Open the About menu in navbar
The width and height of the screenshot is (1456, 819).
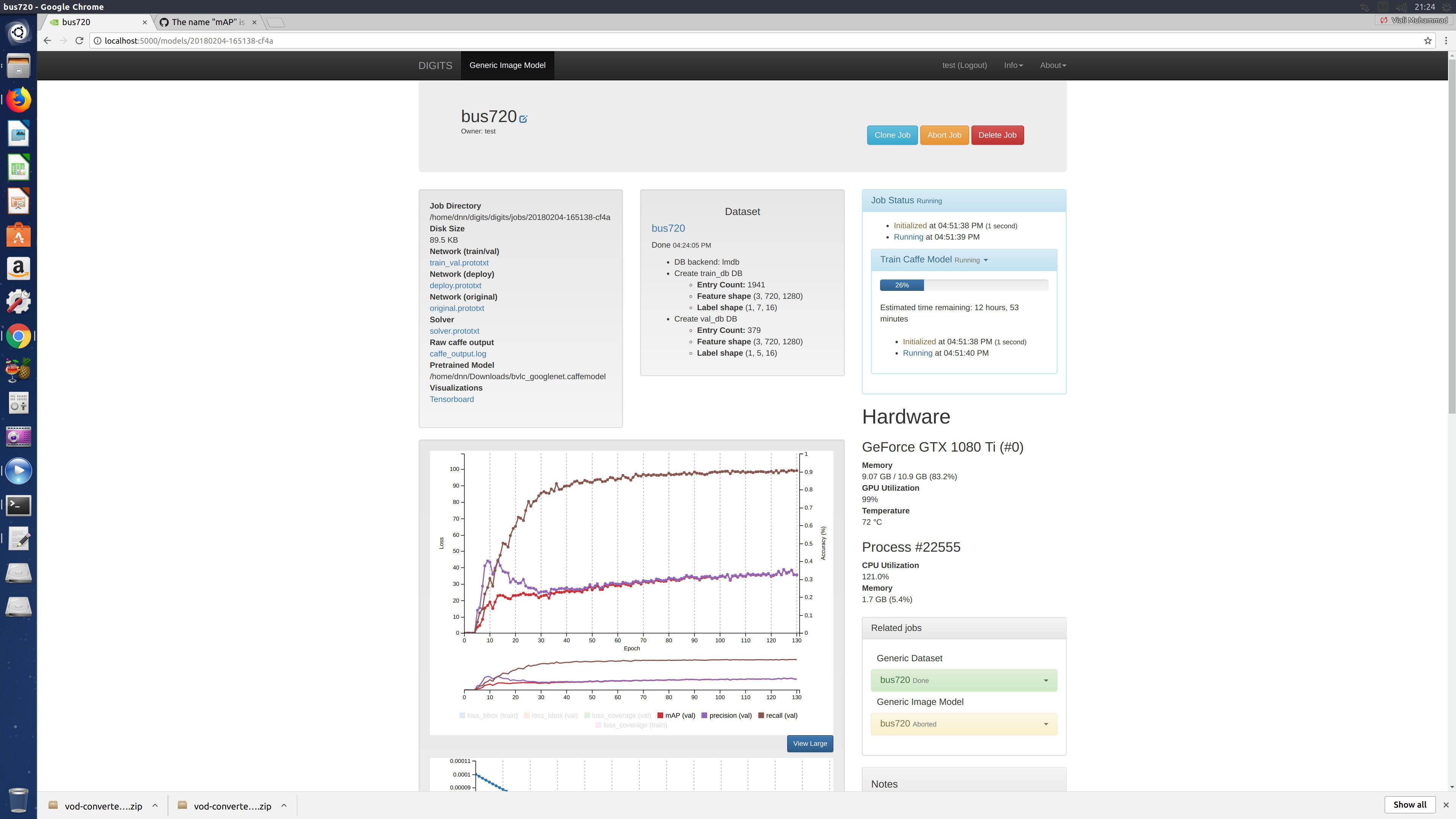[1053, 65]
